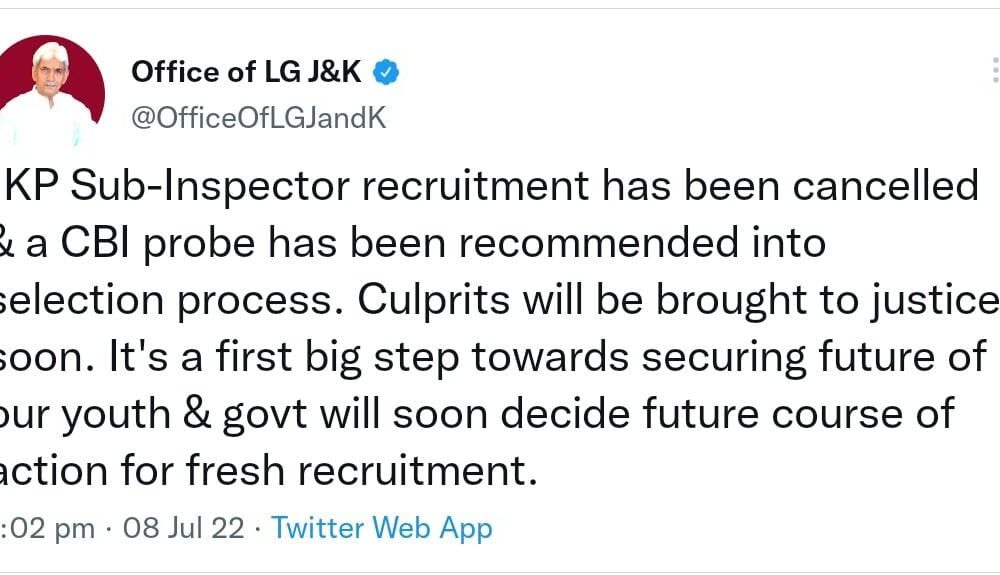Click the 08 Jul 22 date

(183, 528)
